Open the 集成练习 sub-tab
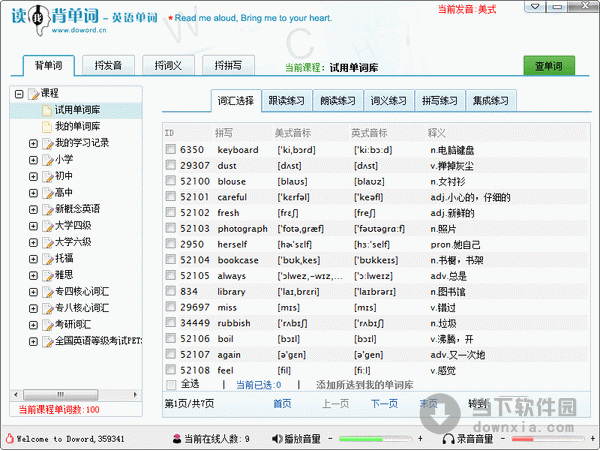Viewport: 600px width, 451px height. point(491,101)
